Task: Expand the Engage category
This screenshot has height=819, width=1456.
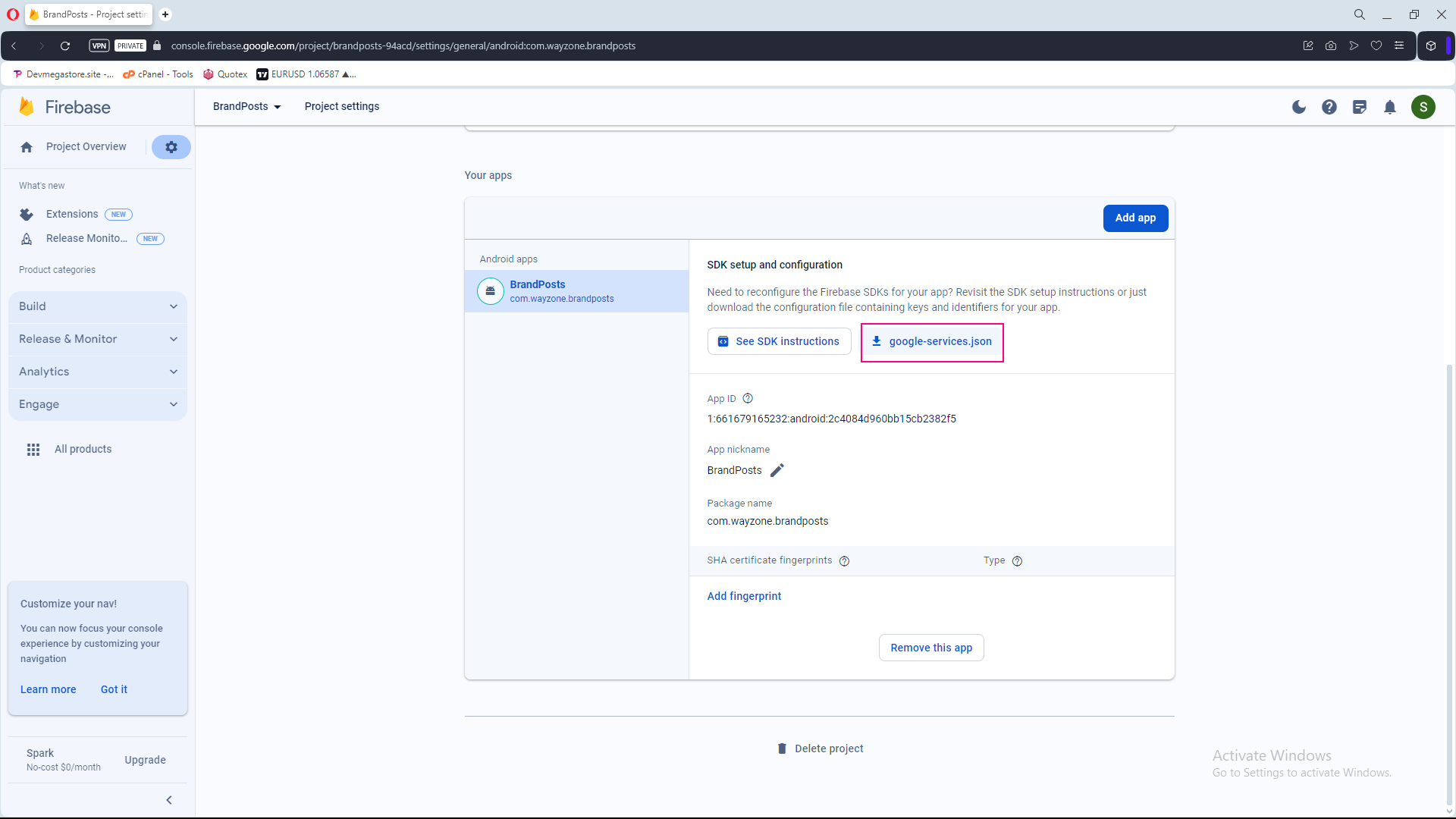Action: (98, 404)
